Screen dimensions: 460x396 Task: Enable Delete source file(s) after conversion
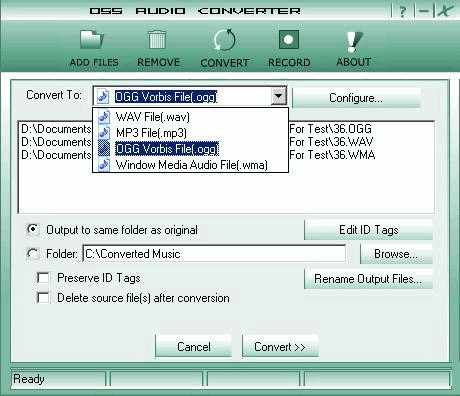[x=43, y=298]
